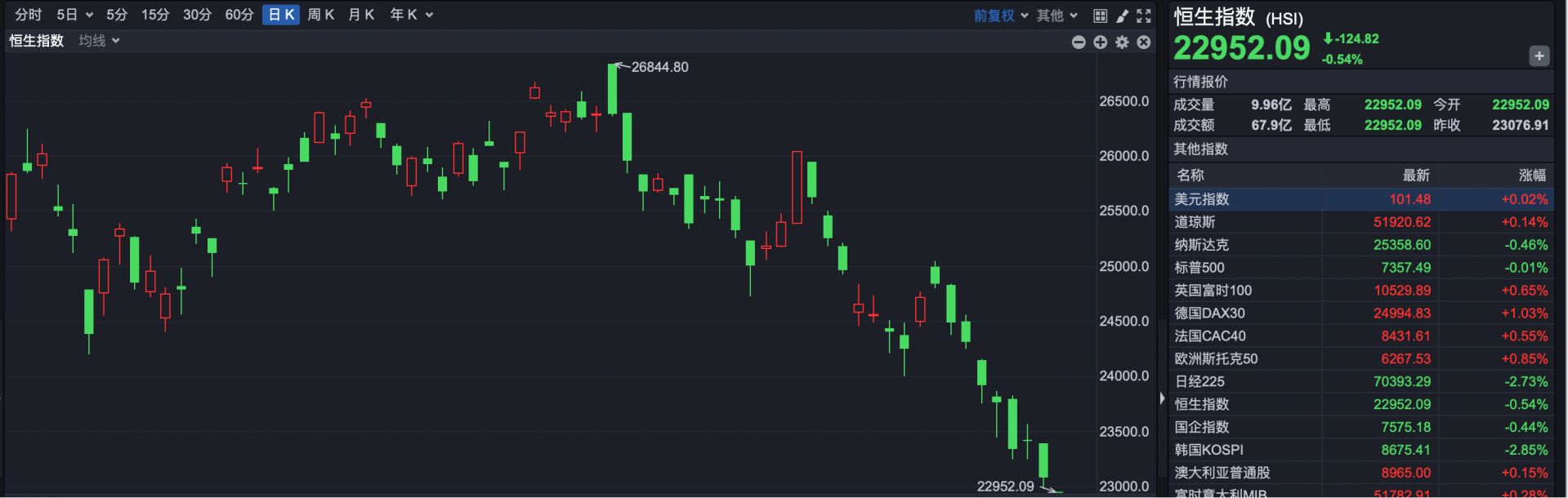Screen dimensions: 1568x498
Task: Select the 标普500 row
Action: (1362, 268)
